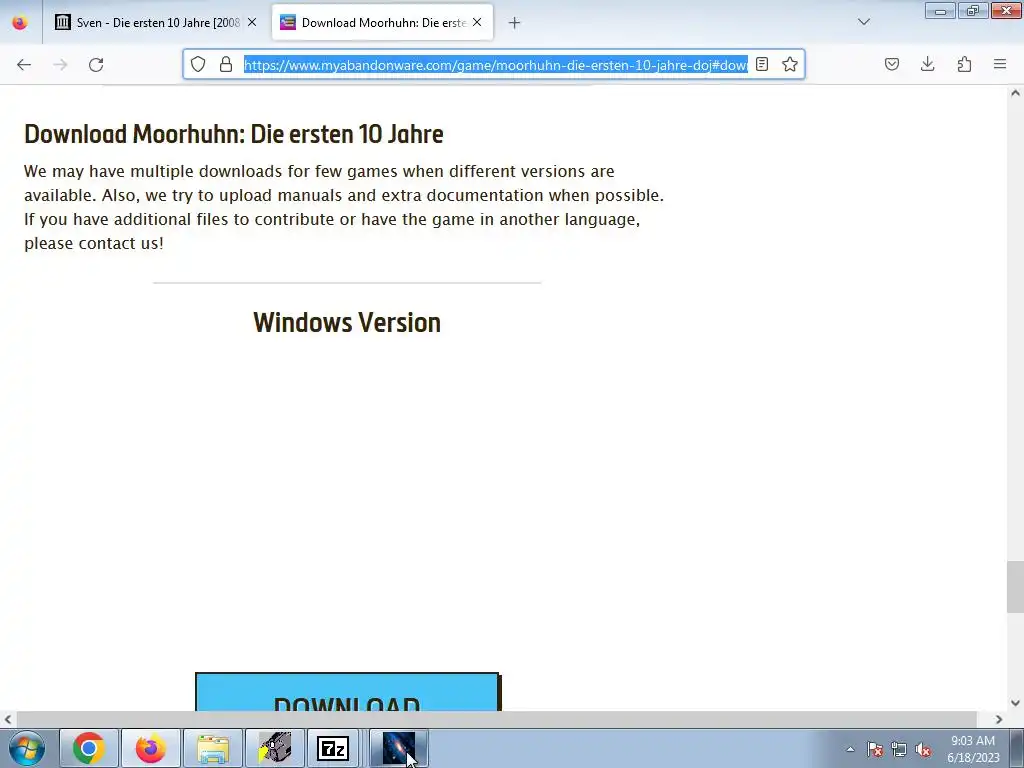This screenshot has height=768, width=1024.
Task: Click 'Windows Version' heading text
Action: click(x=347, y=323)
